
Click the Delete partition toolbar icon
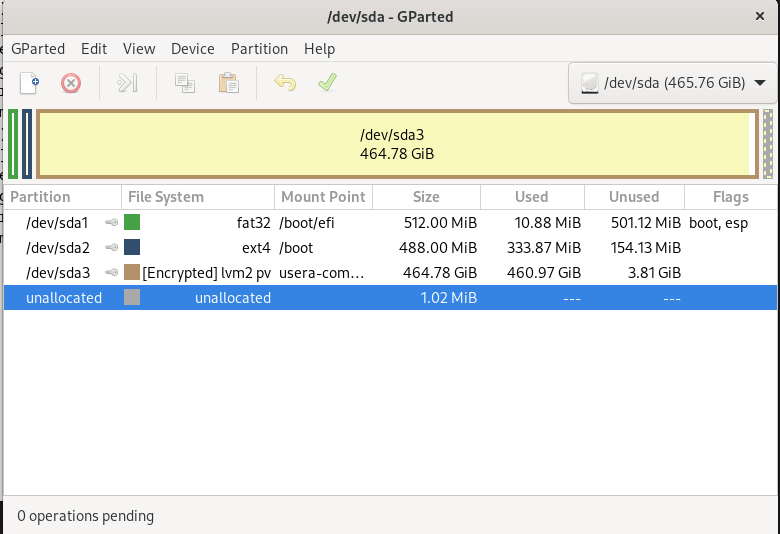pos(71,83)
